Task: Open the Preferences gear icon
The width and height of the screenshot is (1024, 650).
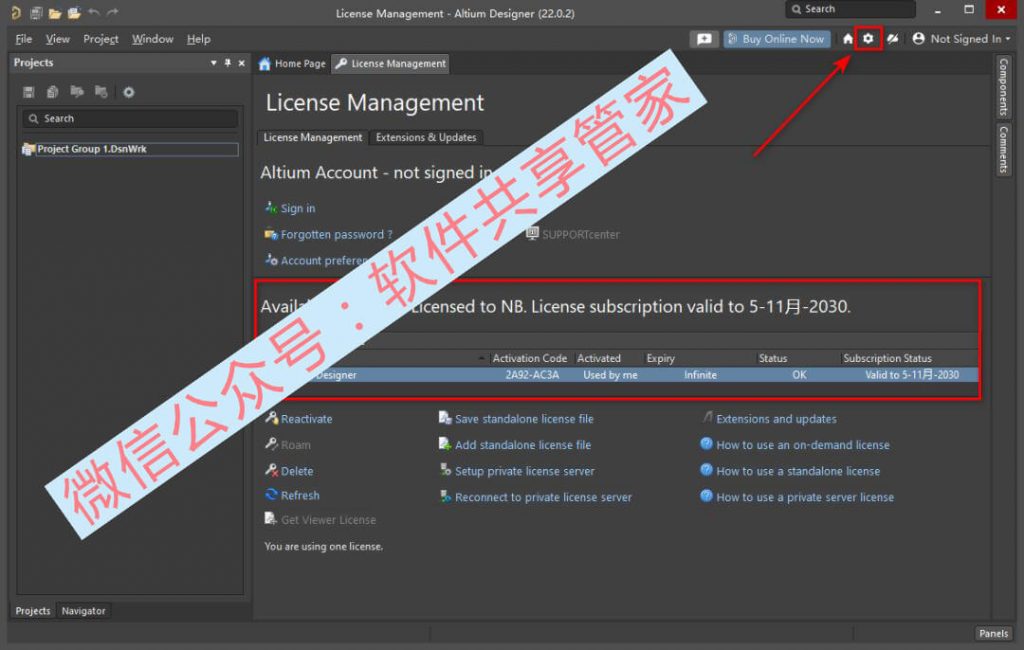Action: [868, 39]
